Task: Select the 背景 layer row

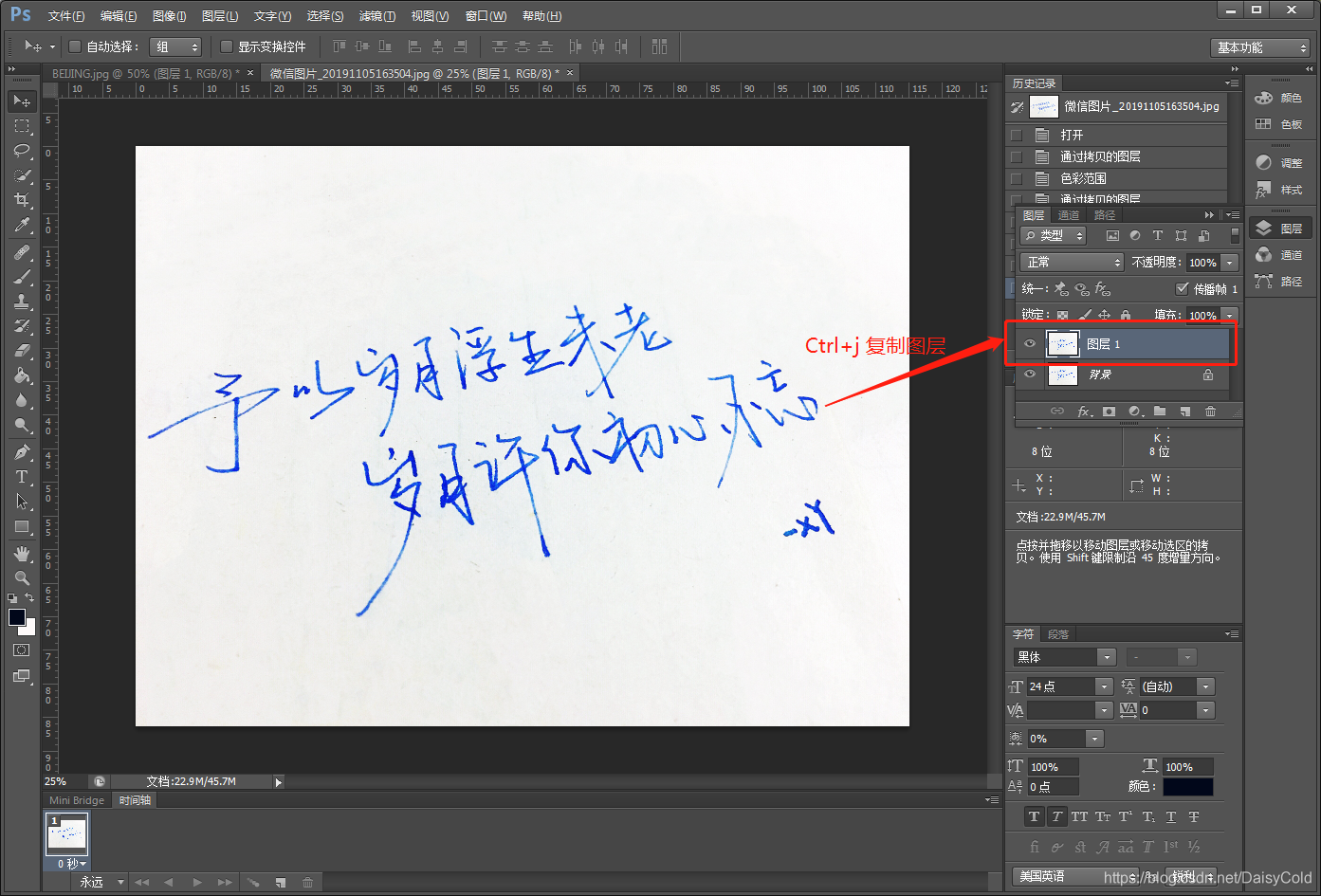Action: [x=1122, y=375]
